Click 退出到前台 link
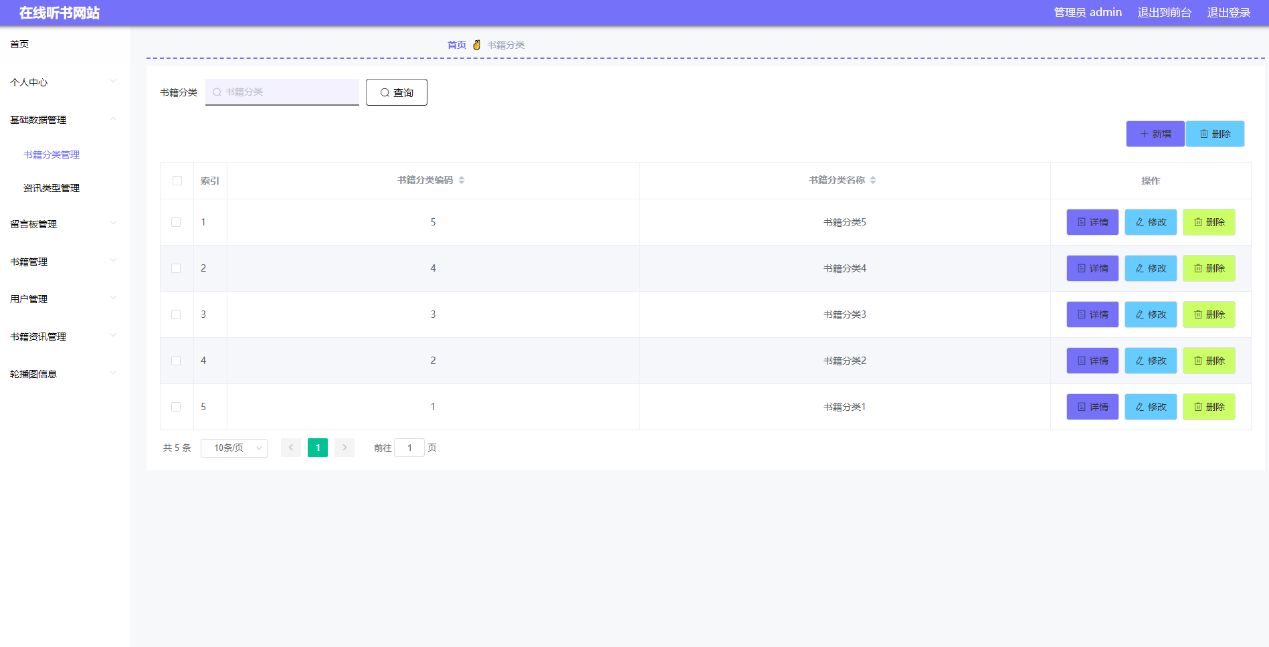The height and width of the screenshot is (647, 1269). [1164, 13]
